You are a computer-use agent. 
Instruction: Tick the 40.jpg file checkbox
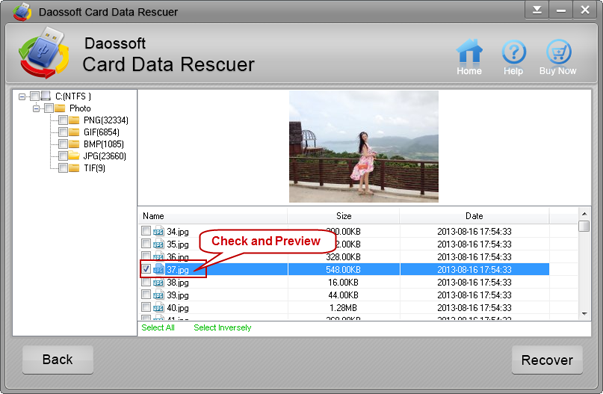tap(146, 307)
